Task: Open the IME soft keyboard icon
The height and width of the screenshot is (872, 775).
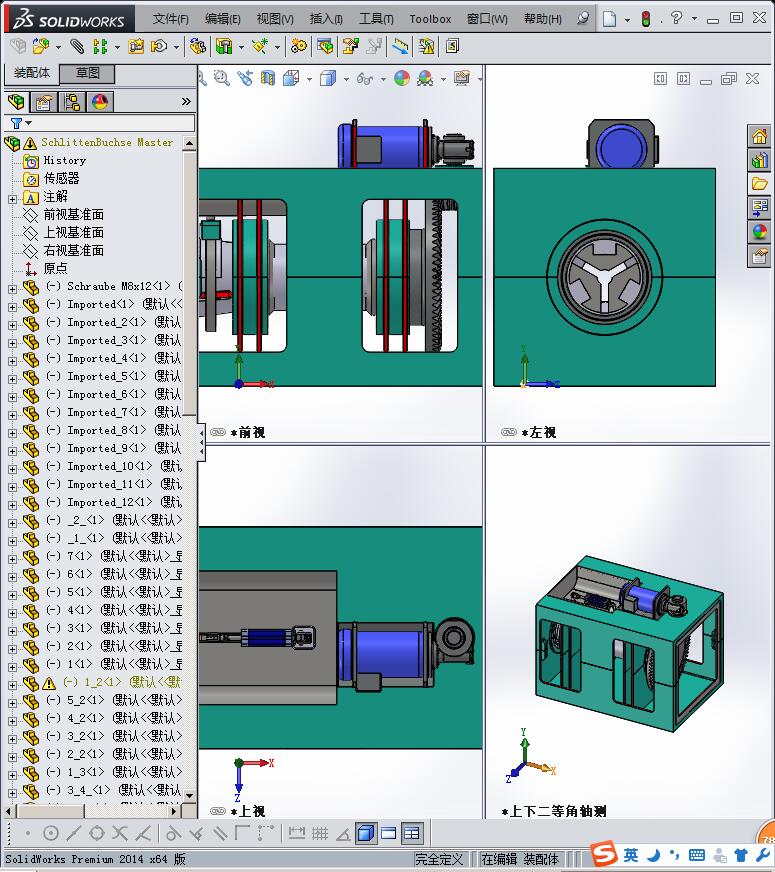Action: point(697,855)
